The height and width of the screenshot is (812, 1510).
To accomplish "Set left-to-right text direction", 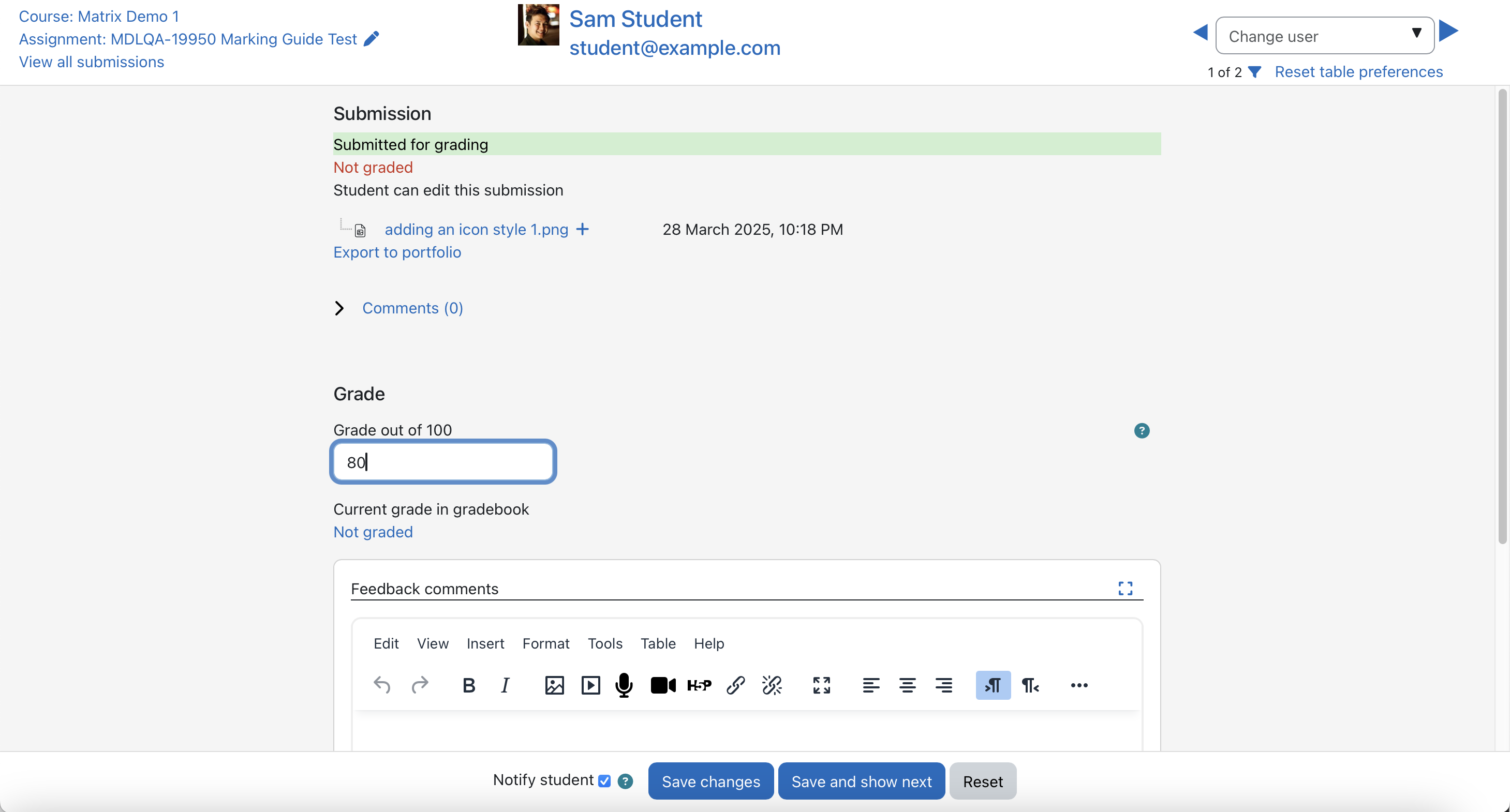I will pyautogui.click(x=993, y=685).
